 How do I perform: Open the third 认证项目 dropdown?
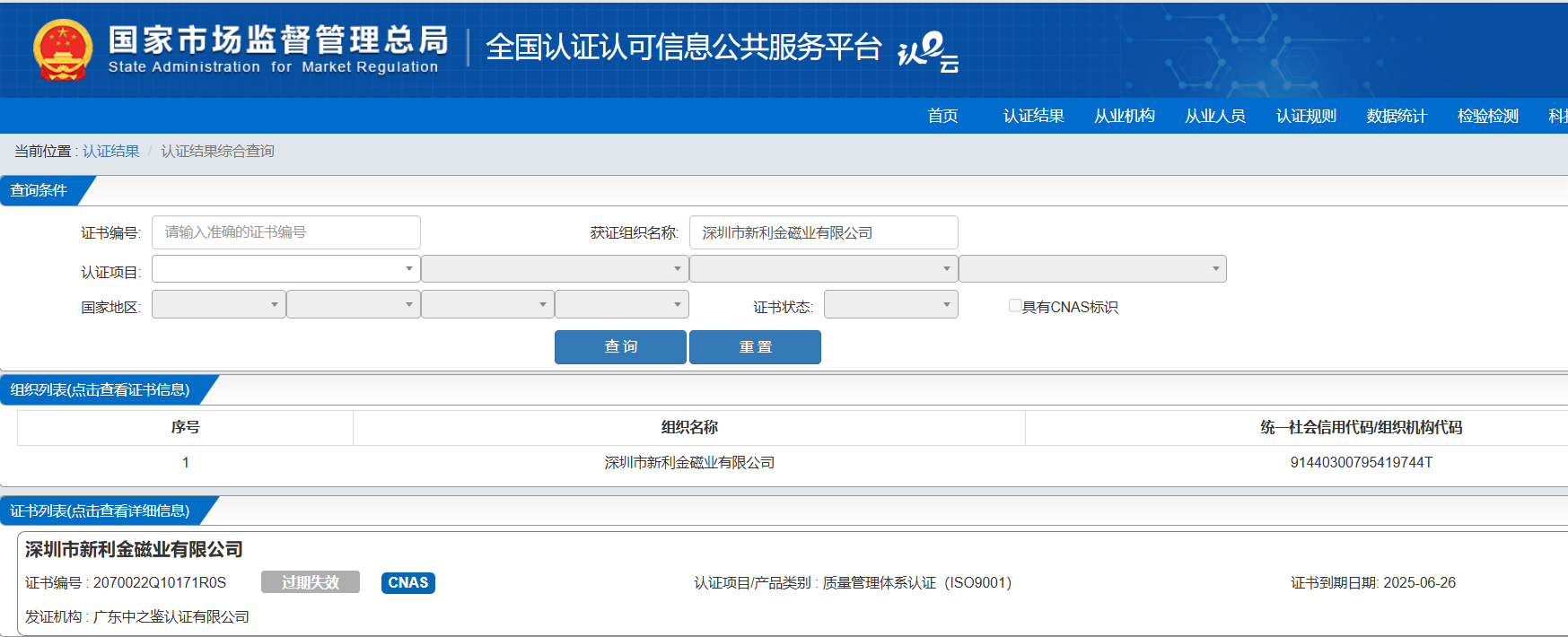pyautogui.click(x=823, y=268)
